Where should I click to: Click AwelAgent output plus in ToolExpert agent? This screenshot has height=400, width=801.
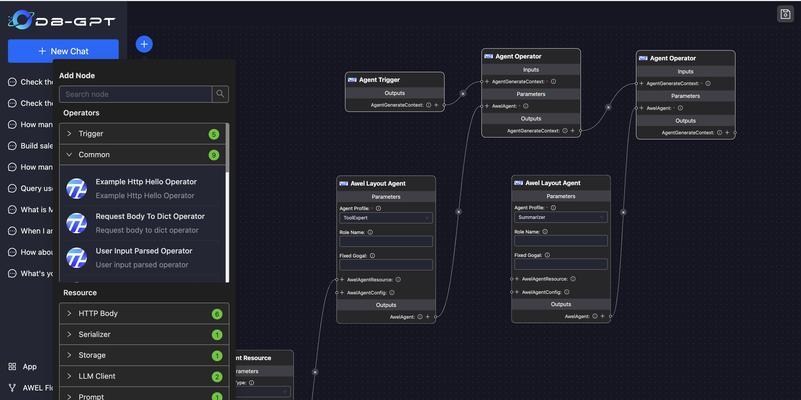(x=428, y=317)
